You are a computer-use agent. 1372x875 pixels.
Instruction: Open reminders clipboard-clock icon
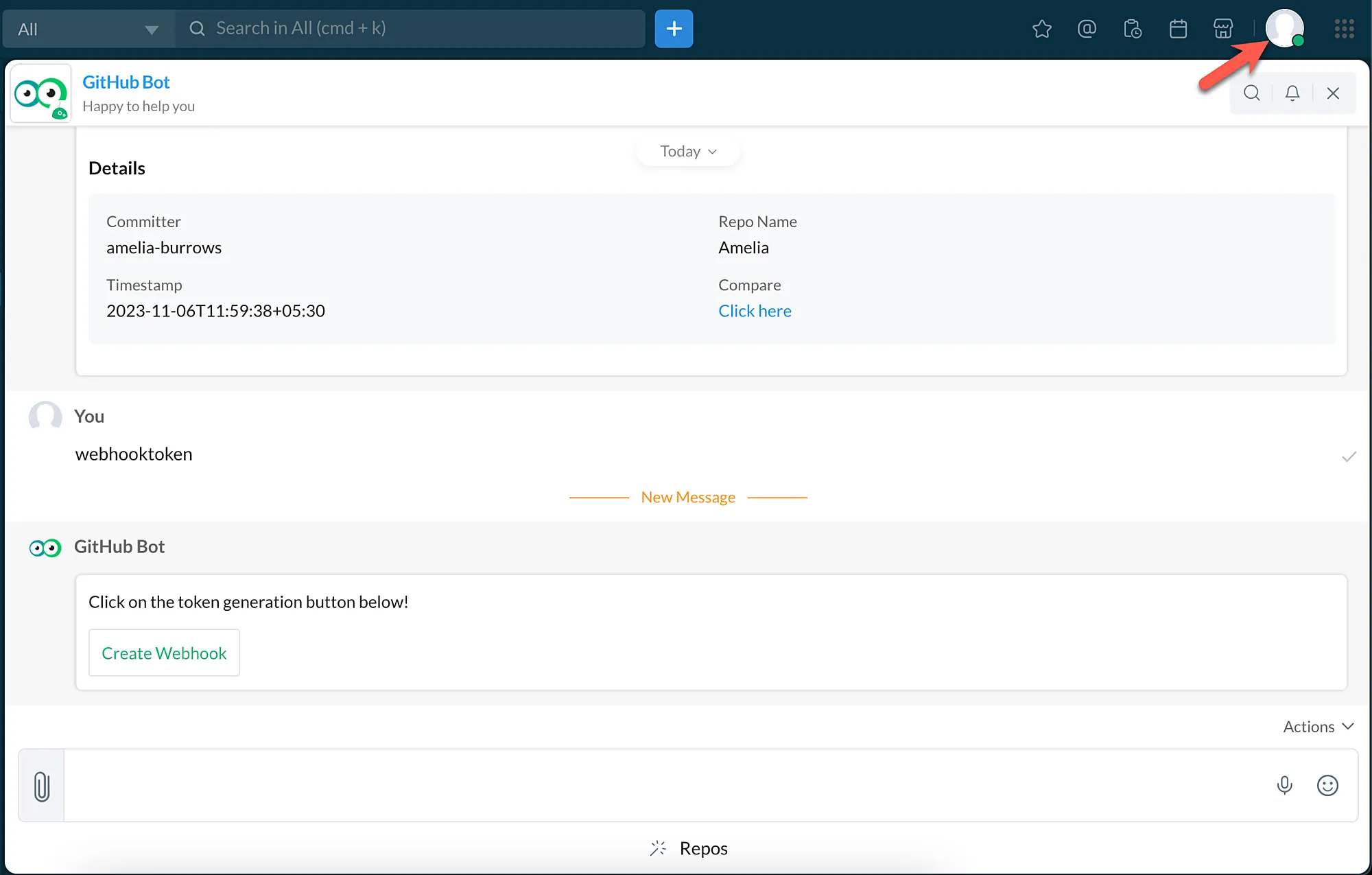1133,29
